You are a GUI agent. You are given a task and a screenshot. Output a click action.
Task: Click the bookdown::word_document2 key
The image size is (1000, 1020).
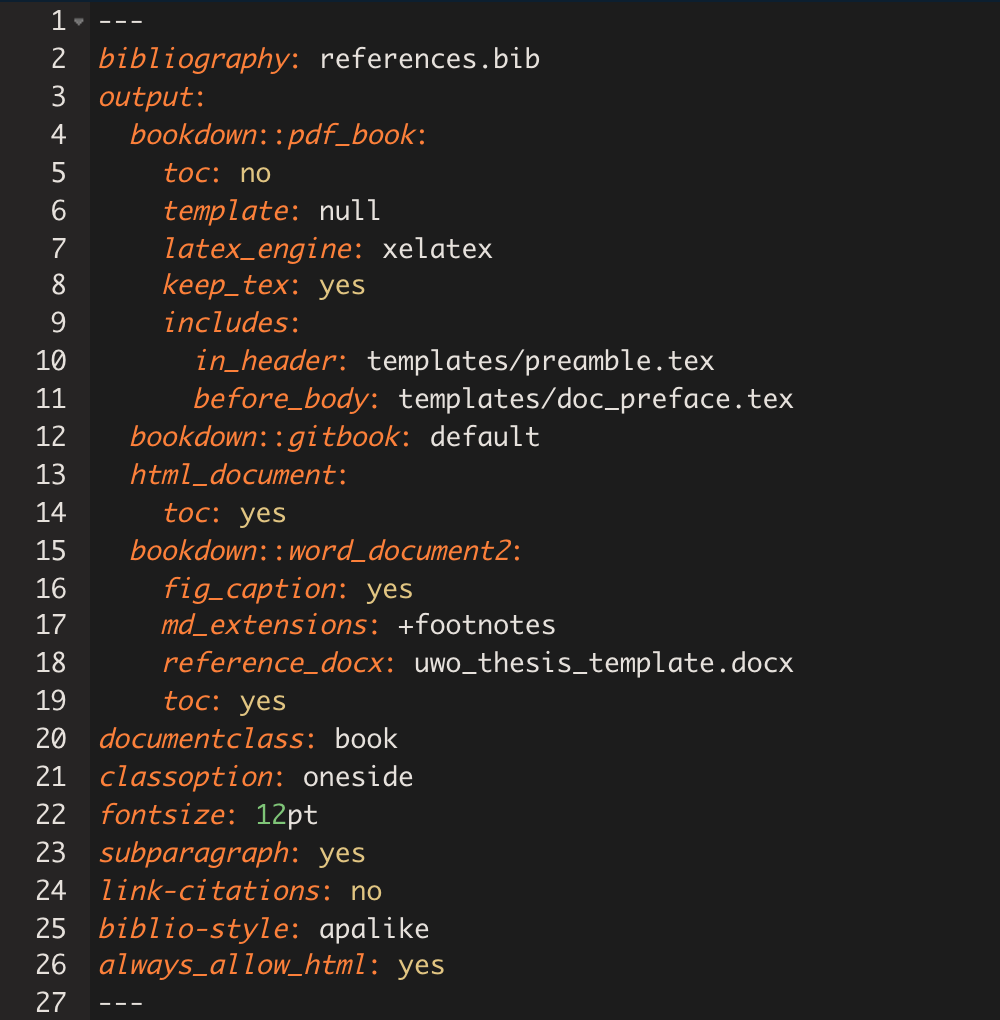click(x=320, y=551)
